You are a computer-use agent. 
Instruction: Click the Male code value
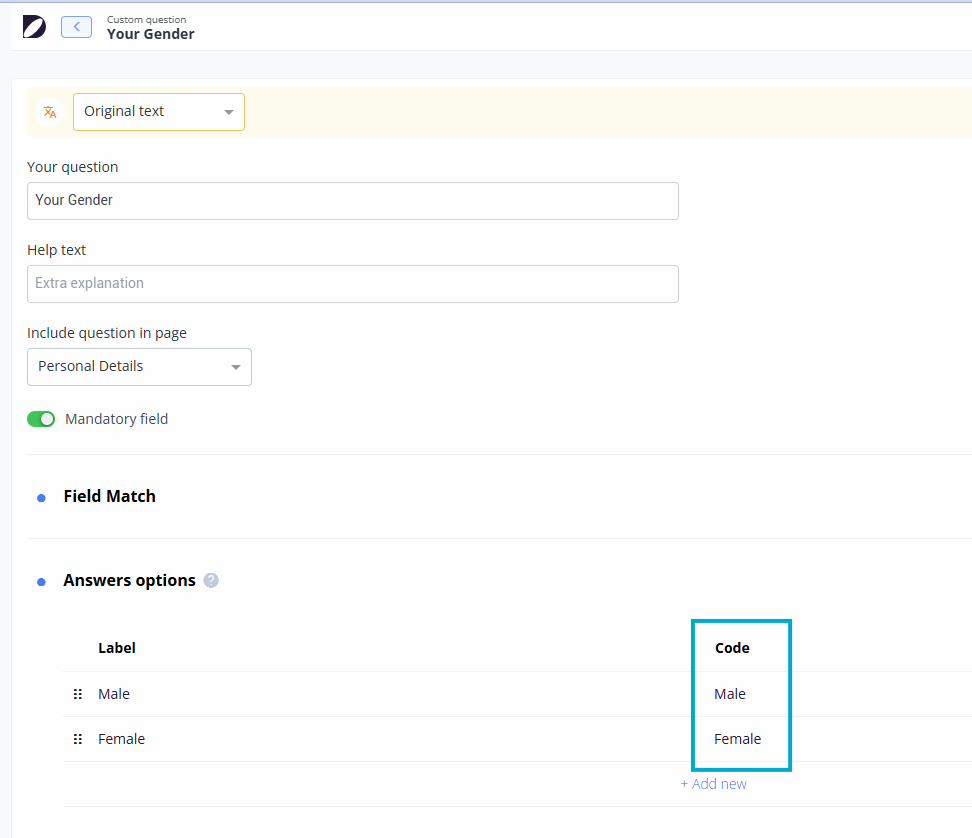[x=730, y=694]
